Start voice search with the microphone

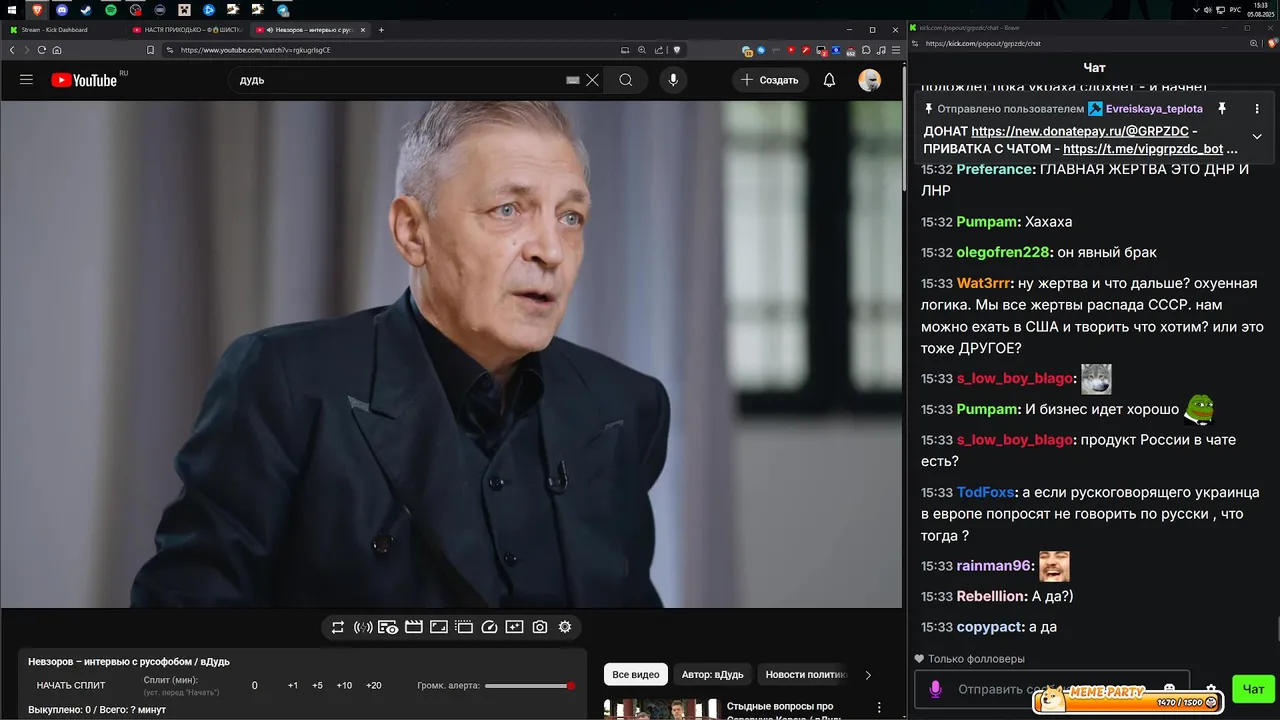coord(673,80)
